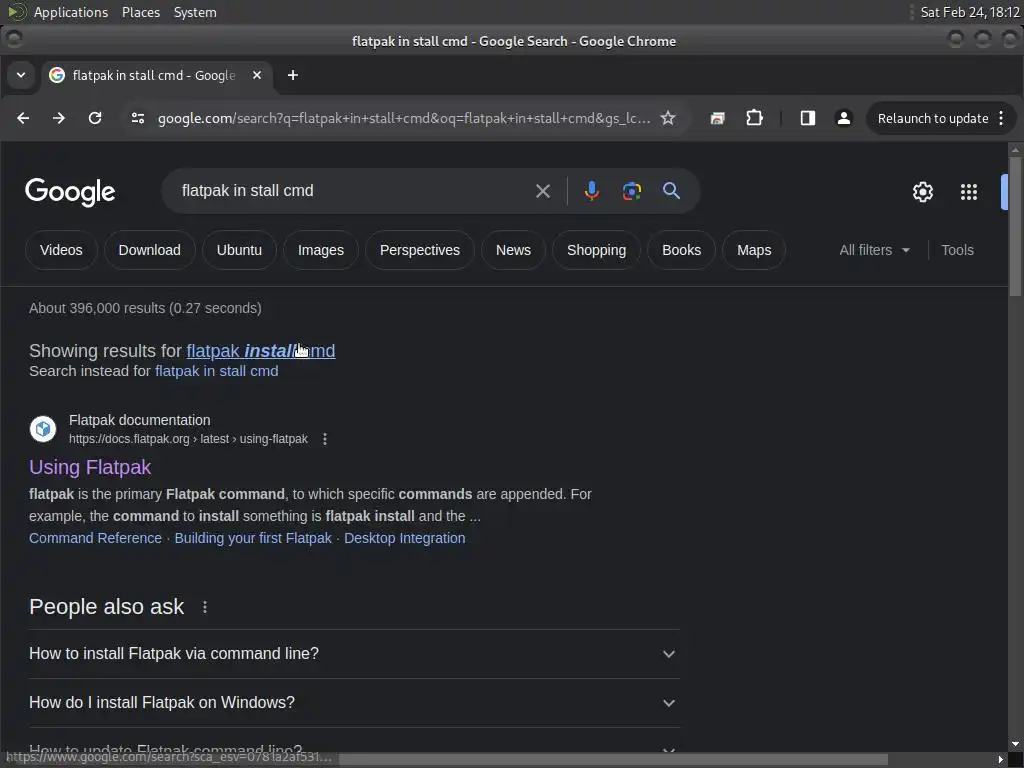Click Relaunch to update button
1024x768 pixels.
[x=933, y=118]
